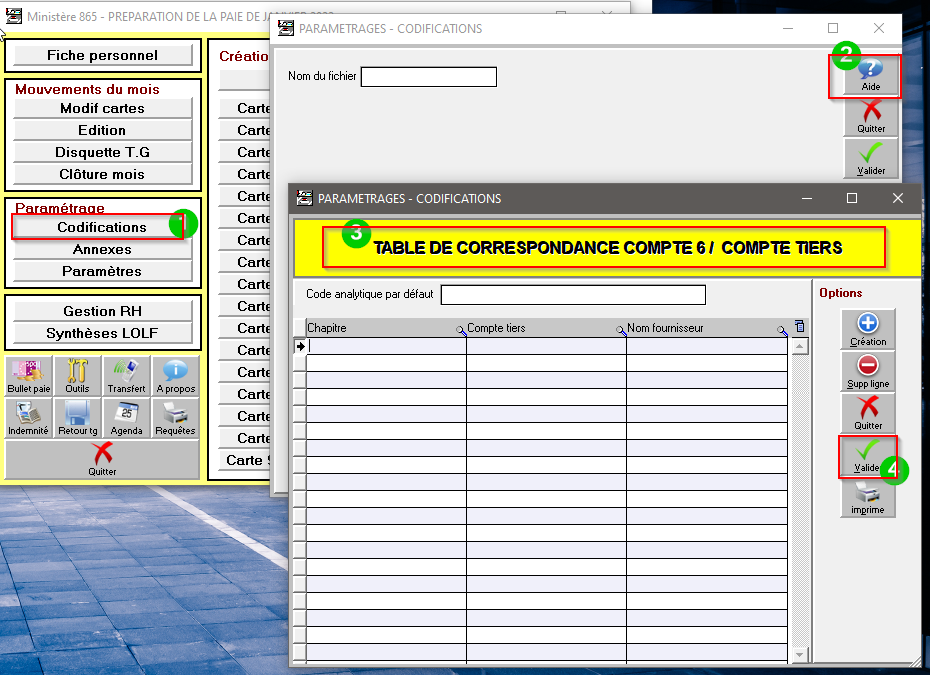The image size is (930, 675).
Task: Click the Requêtes printer icon
Action: (x=175, y=418)
